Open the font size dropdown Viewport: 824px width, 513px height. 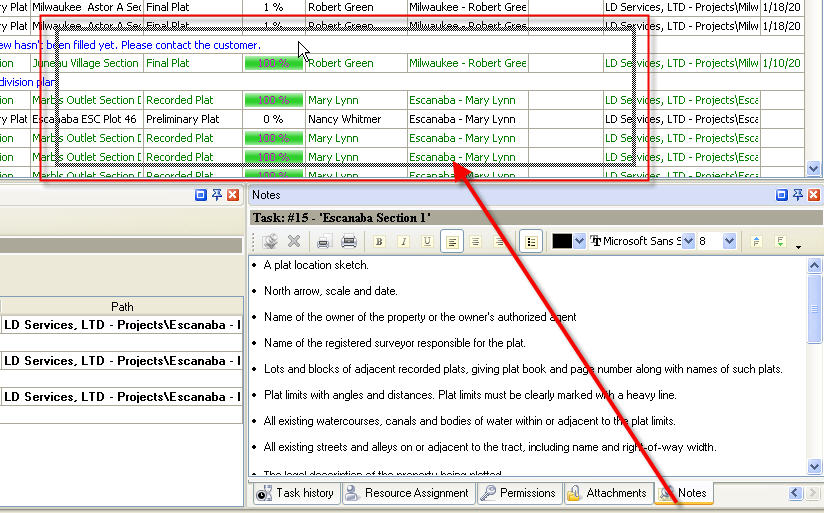point(729,241)
